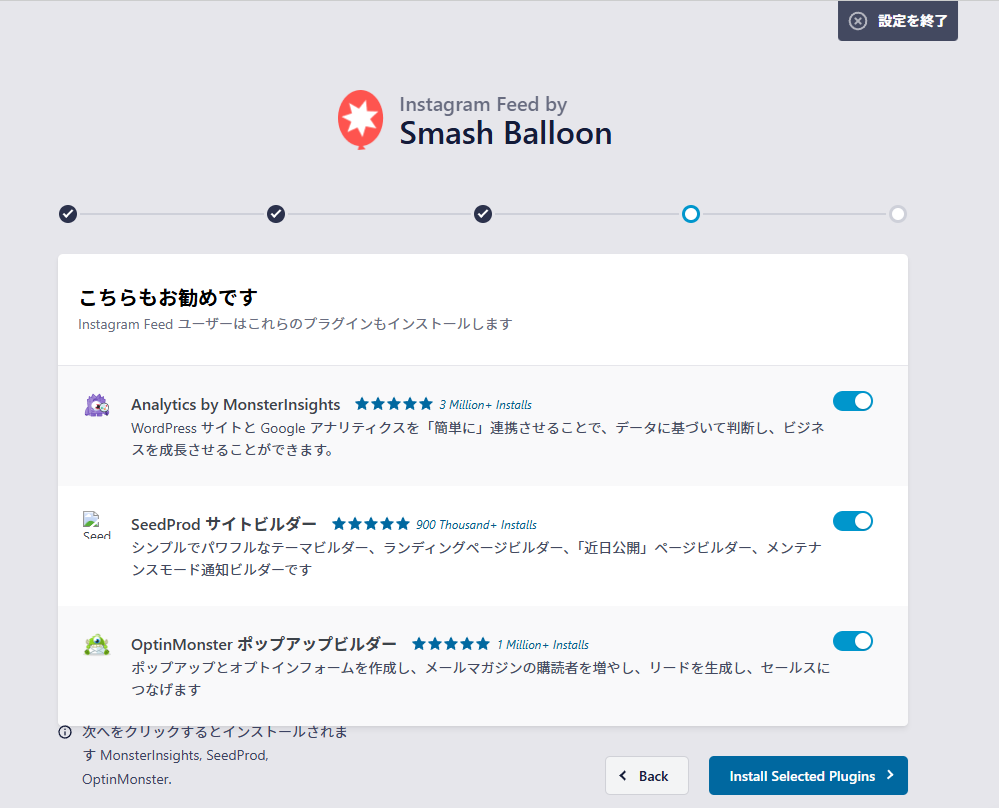Turn off the SeedProd site builder toggle
This screenshot has height=808, width=999.
coord(852,521)
